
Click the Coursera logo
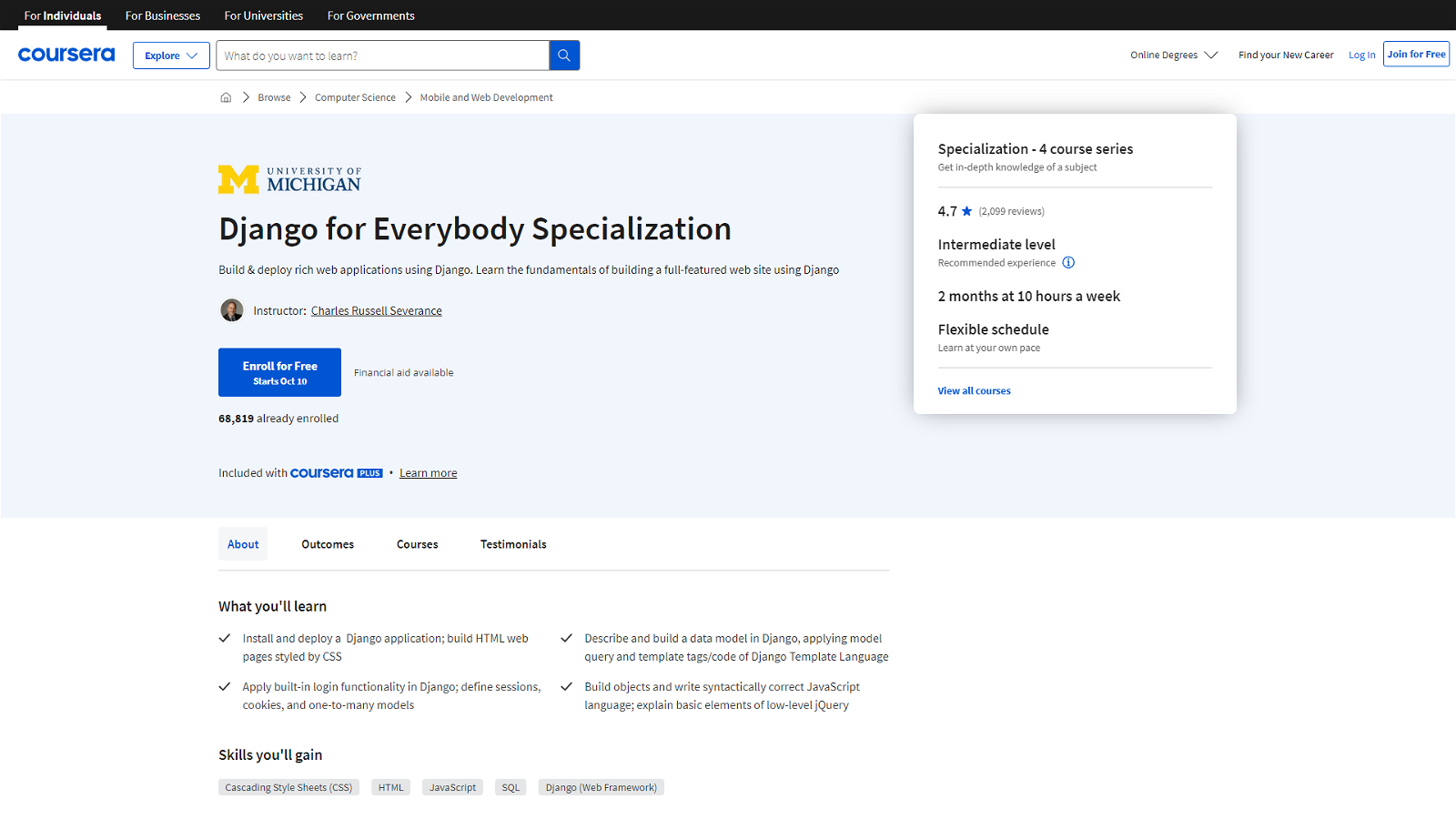pyautogui.click(x=66, y=55)
